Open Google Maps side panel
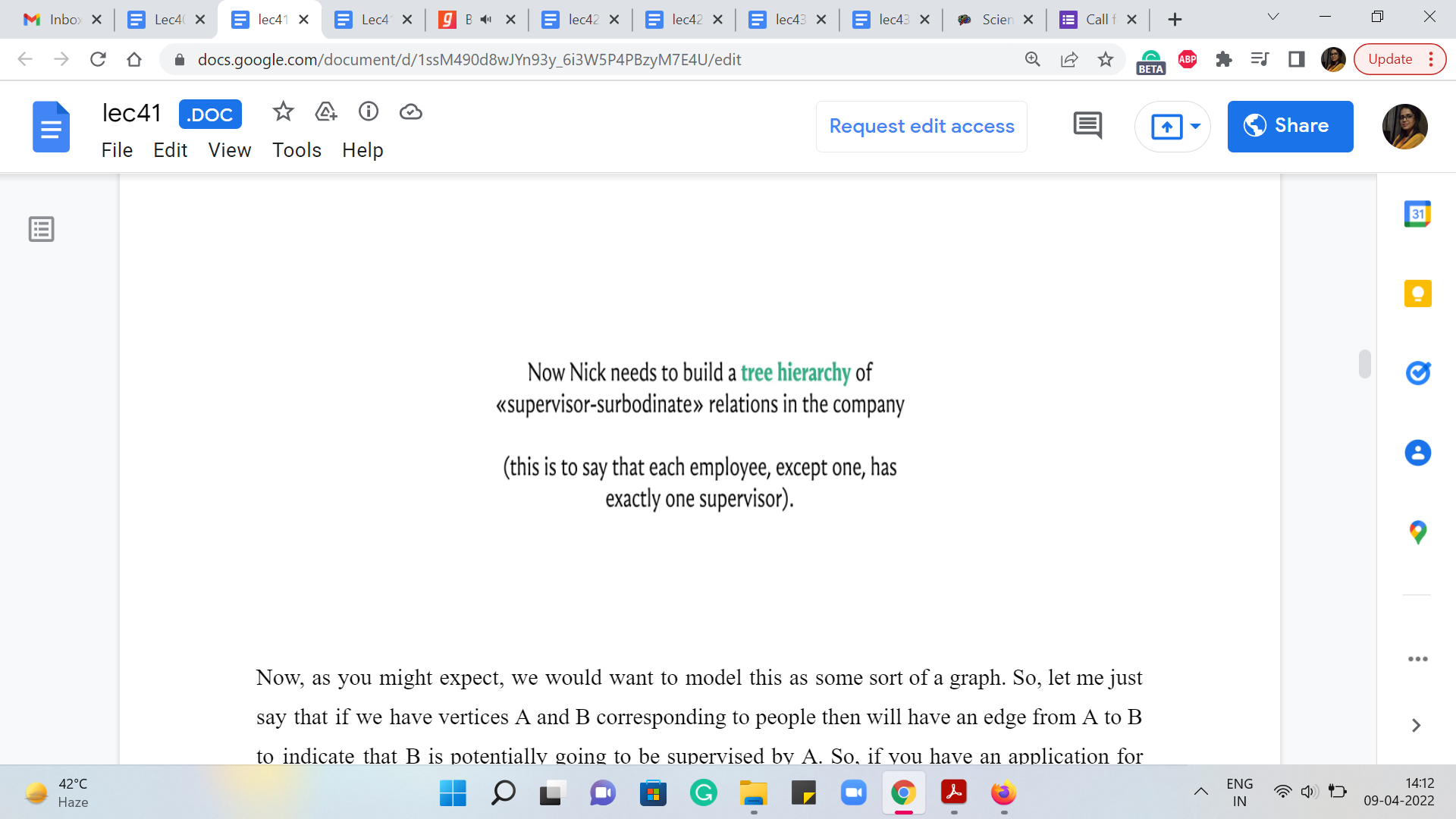This screenshot has height=819, width=1456. click(x=1417, y=532)
